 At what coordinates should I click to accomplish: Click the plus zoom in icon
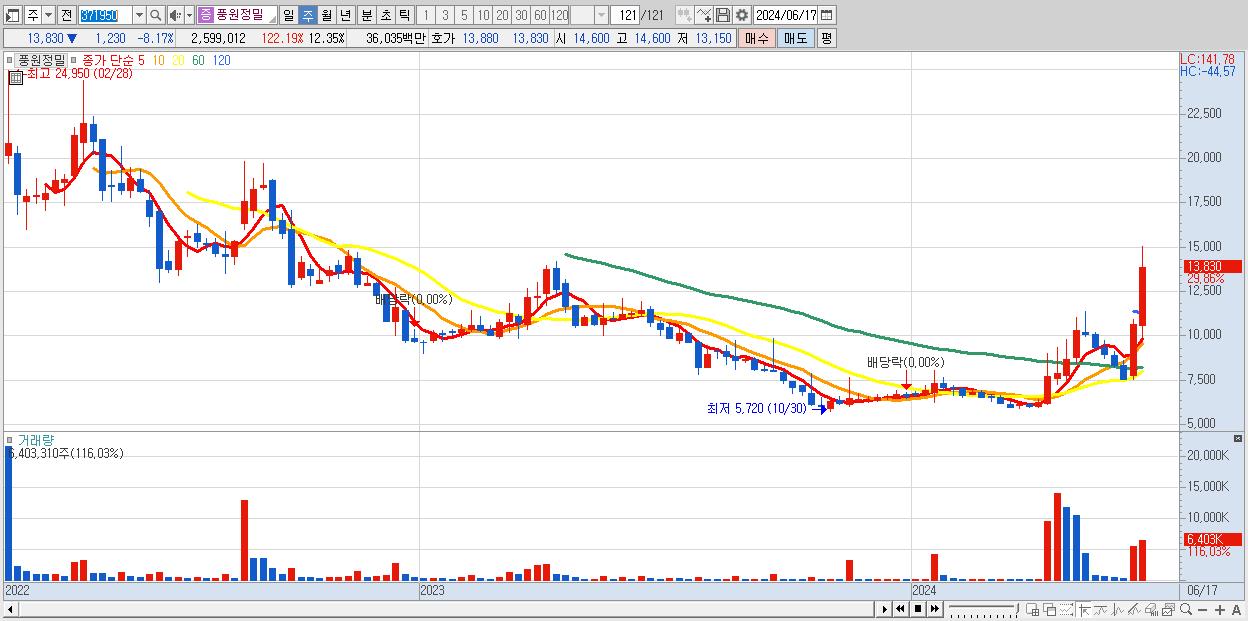(1220, 609)
